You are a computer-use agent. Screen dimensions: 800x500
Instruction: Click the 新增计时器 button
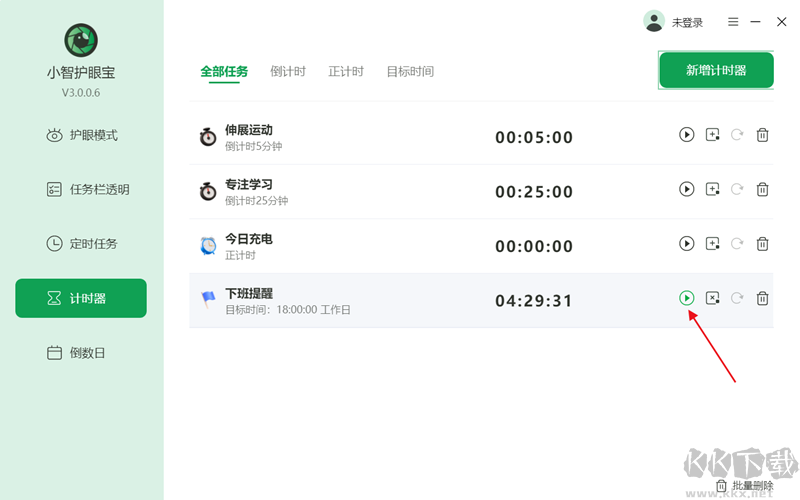pos(716,70)
